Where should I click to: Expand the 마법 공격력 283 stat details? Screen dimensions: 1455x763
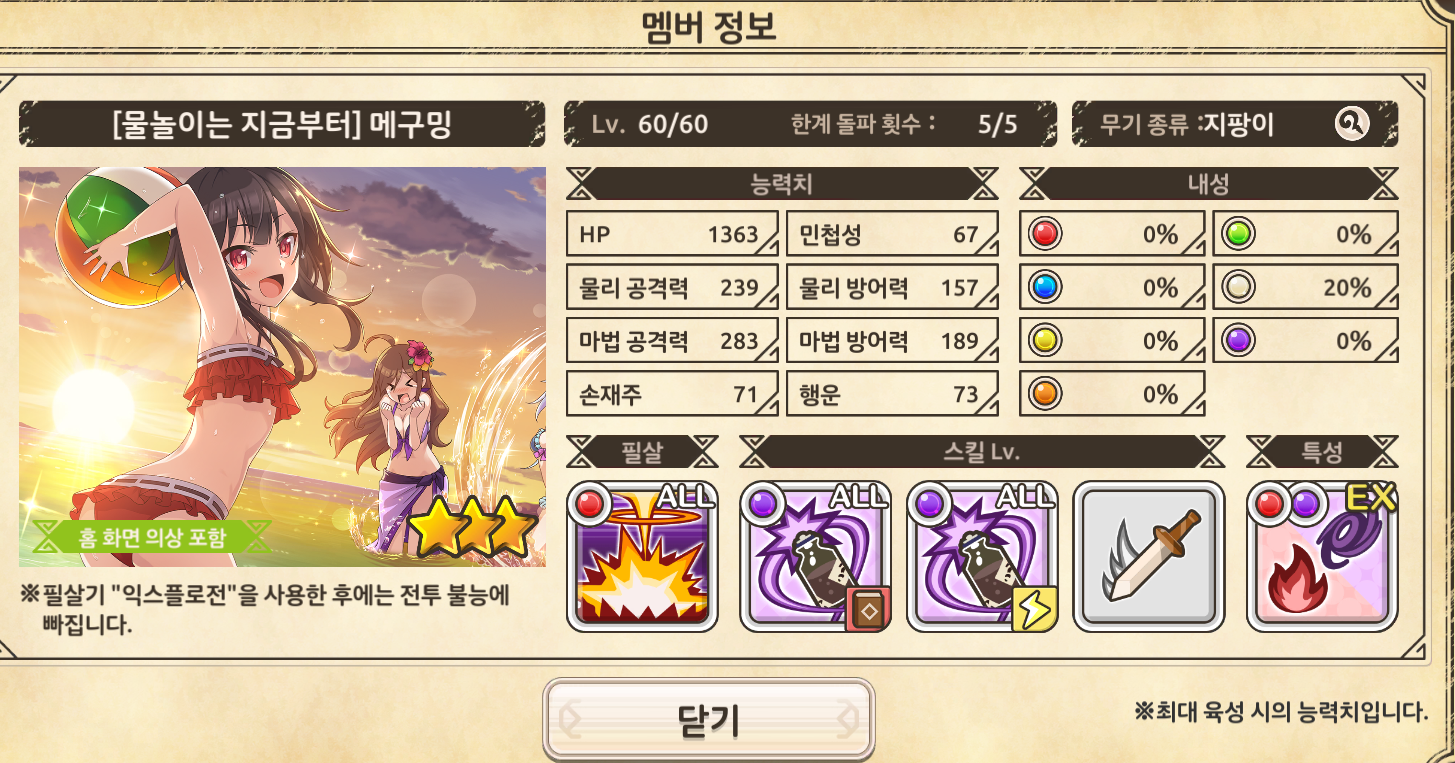click(672, 341)
